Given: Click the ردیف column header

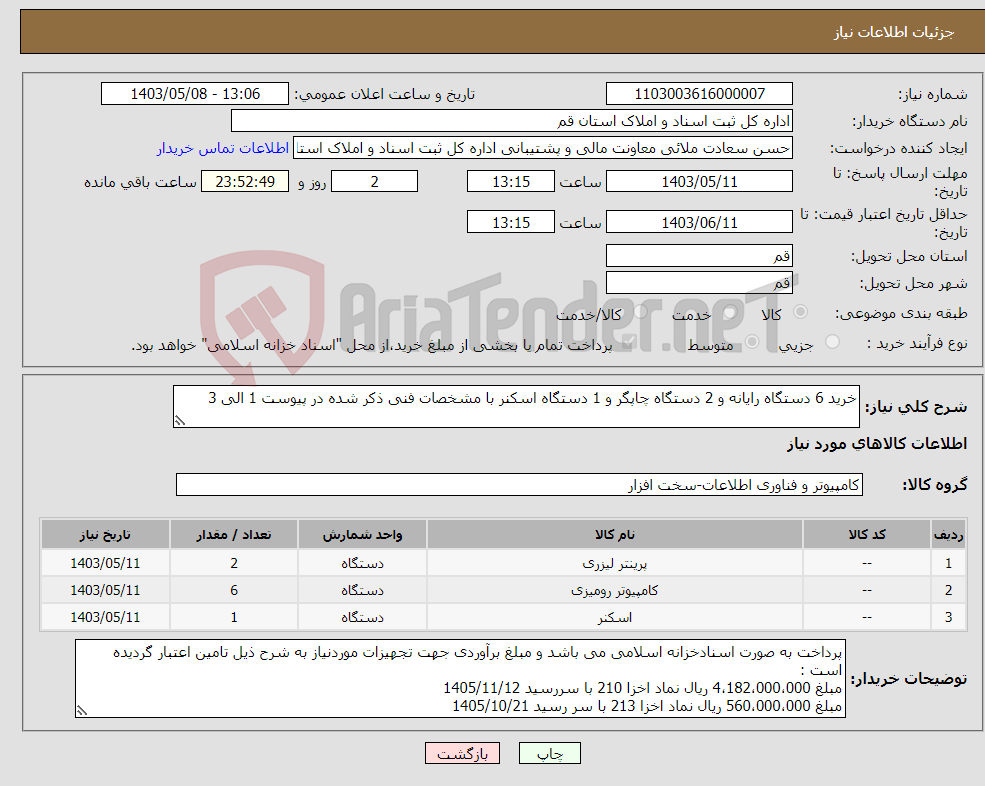Looking at the screenshot, I should click(x=948, y=535).
